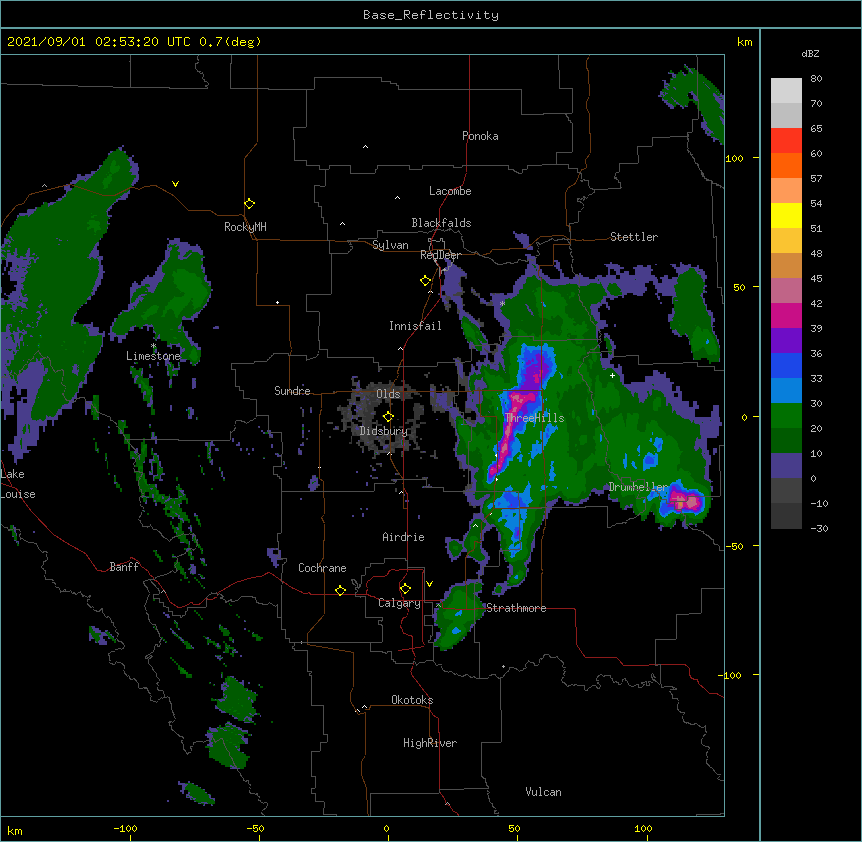This screenshot has width=862, height=842.
Task: Click the purple 39-36 dBZ legend swatch
Action: point(786,341)
